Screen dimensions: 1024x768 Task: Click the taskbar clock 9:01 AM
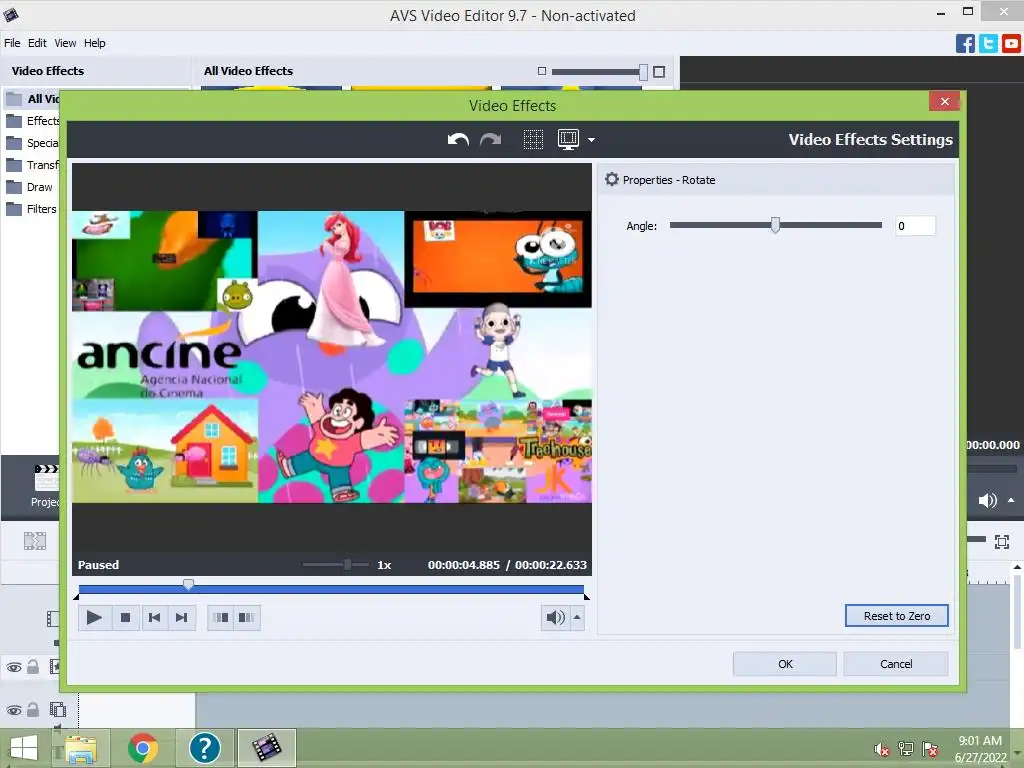point(980,741)
